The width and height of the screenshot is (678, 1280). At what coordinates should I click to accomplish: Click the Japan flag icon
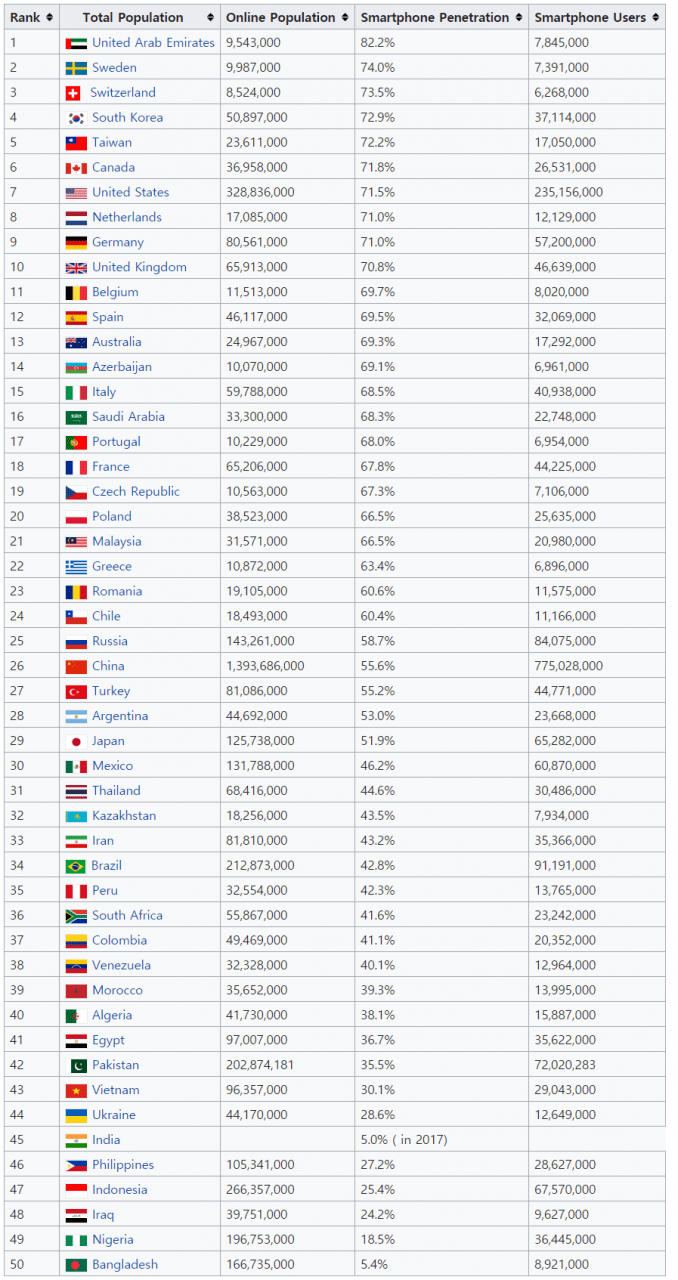[76, 741]
